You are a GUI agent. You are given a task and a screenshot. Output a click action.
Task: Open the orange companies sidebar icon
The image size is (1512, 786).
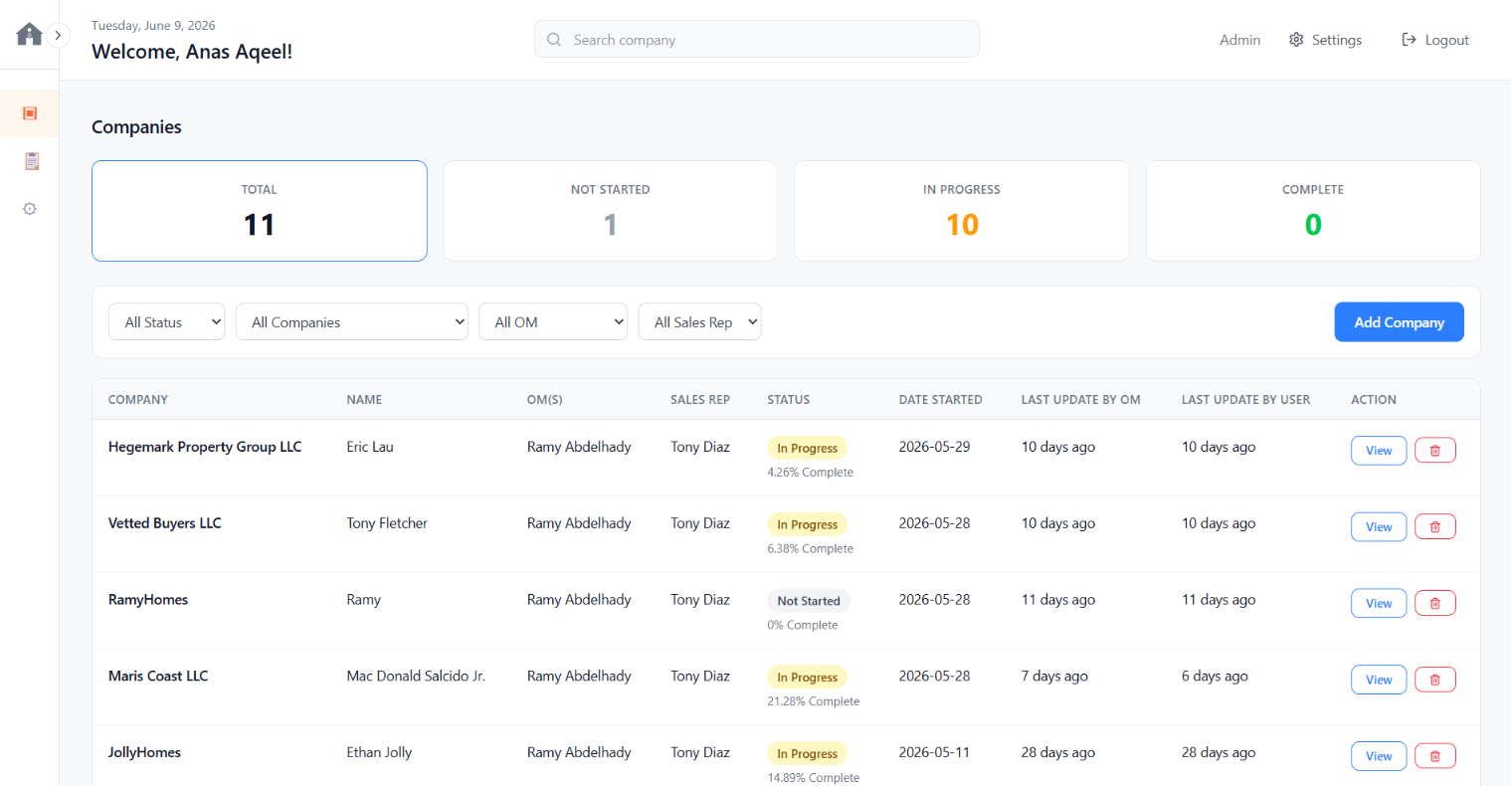click(x=30, y=113)
